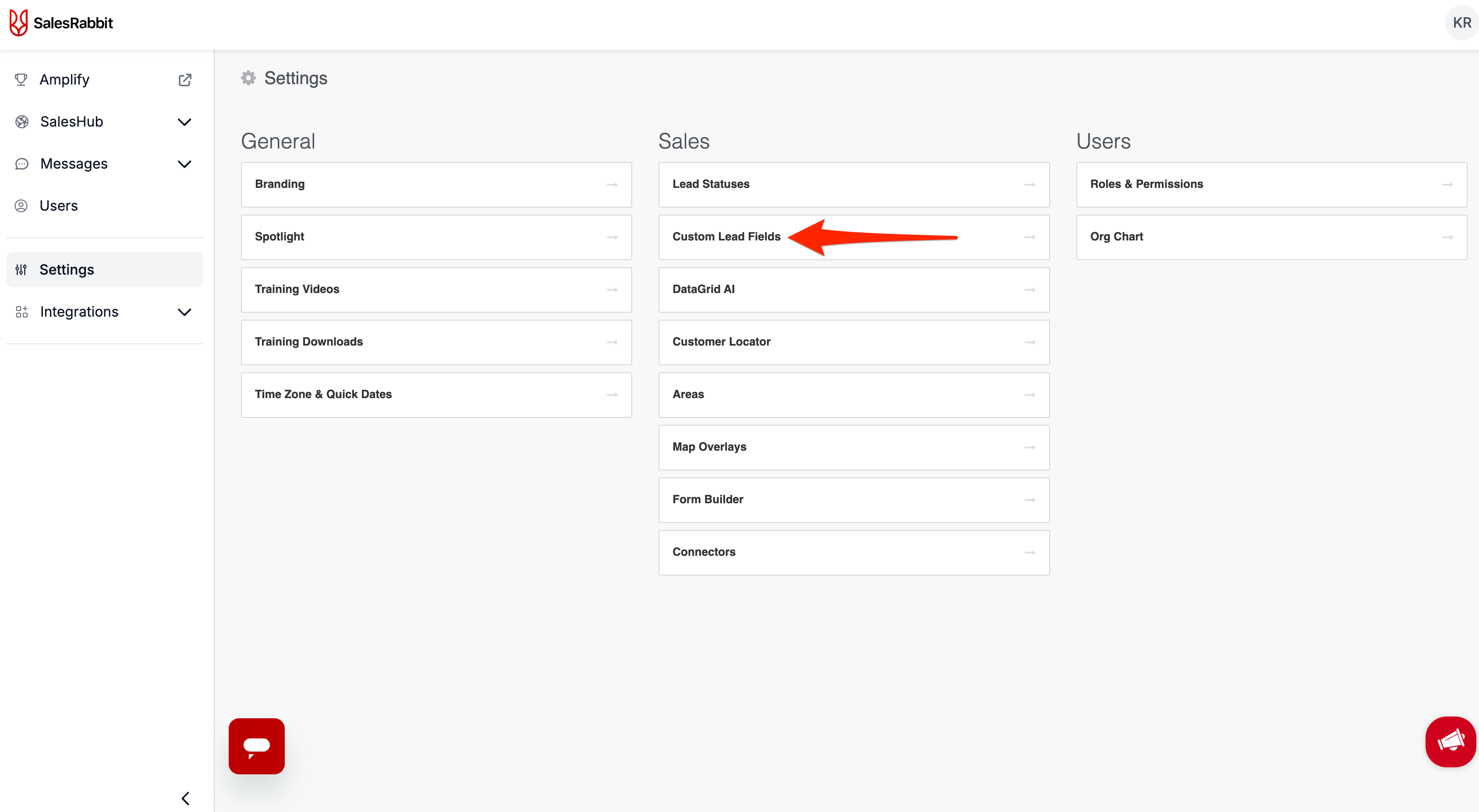The width and height of the screenshot is (1479, 812).
Task: Collapse the sidebar with left chevron
Action: click(x=185, y=798)
